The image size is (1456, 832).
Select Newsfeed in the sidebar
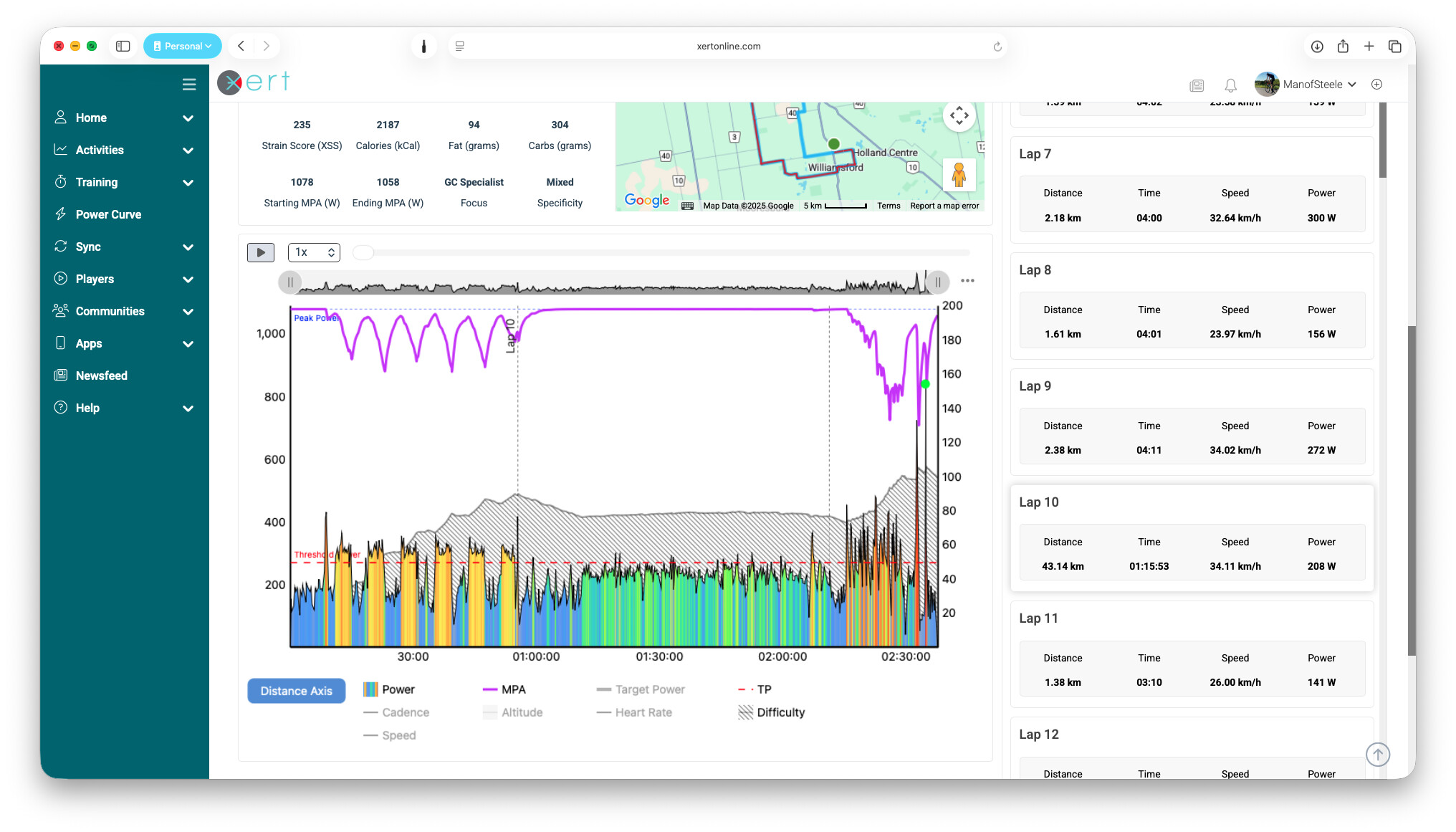tap(101, 376)
